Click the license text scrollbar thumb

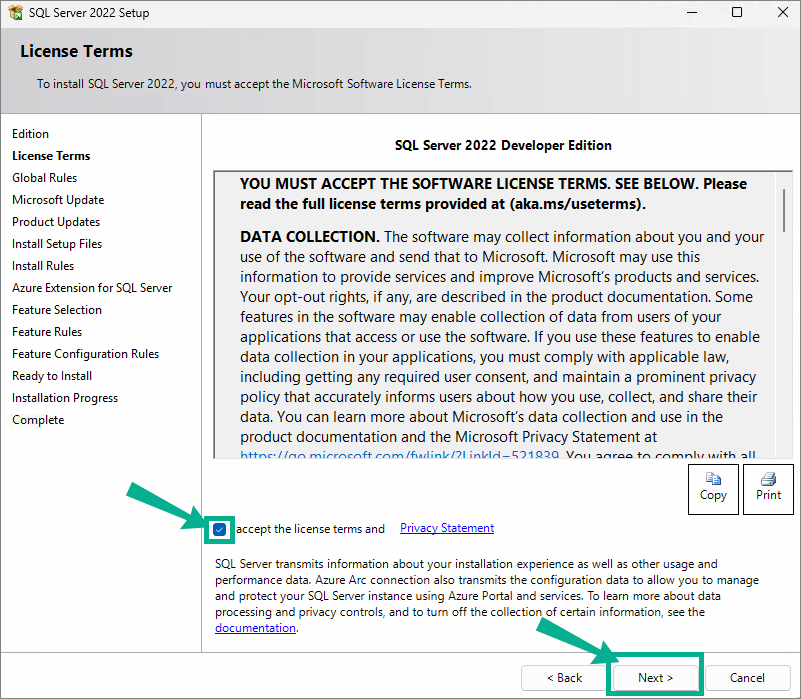click(784, 211)
